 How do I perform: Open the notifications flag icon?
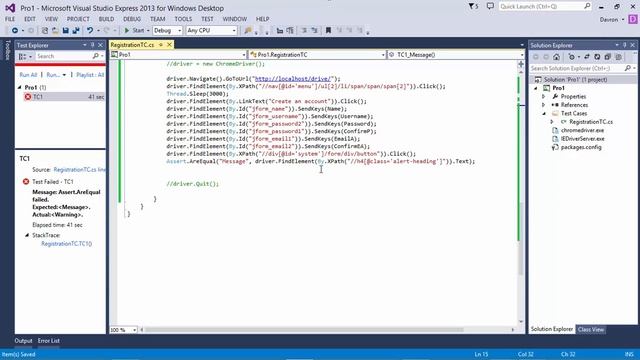pos(473,7)
